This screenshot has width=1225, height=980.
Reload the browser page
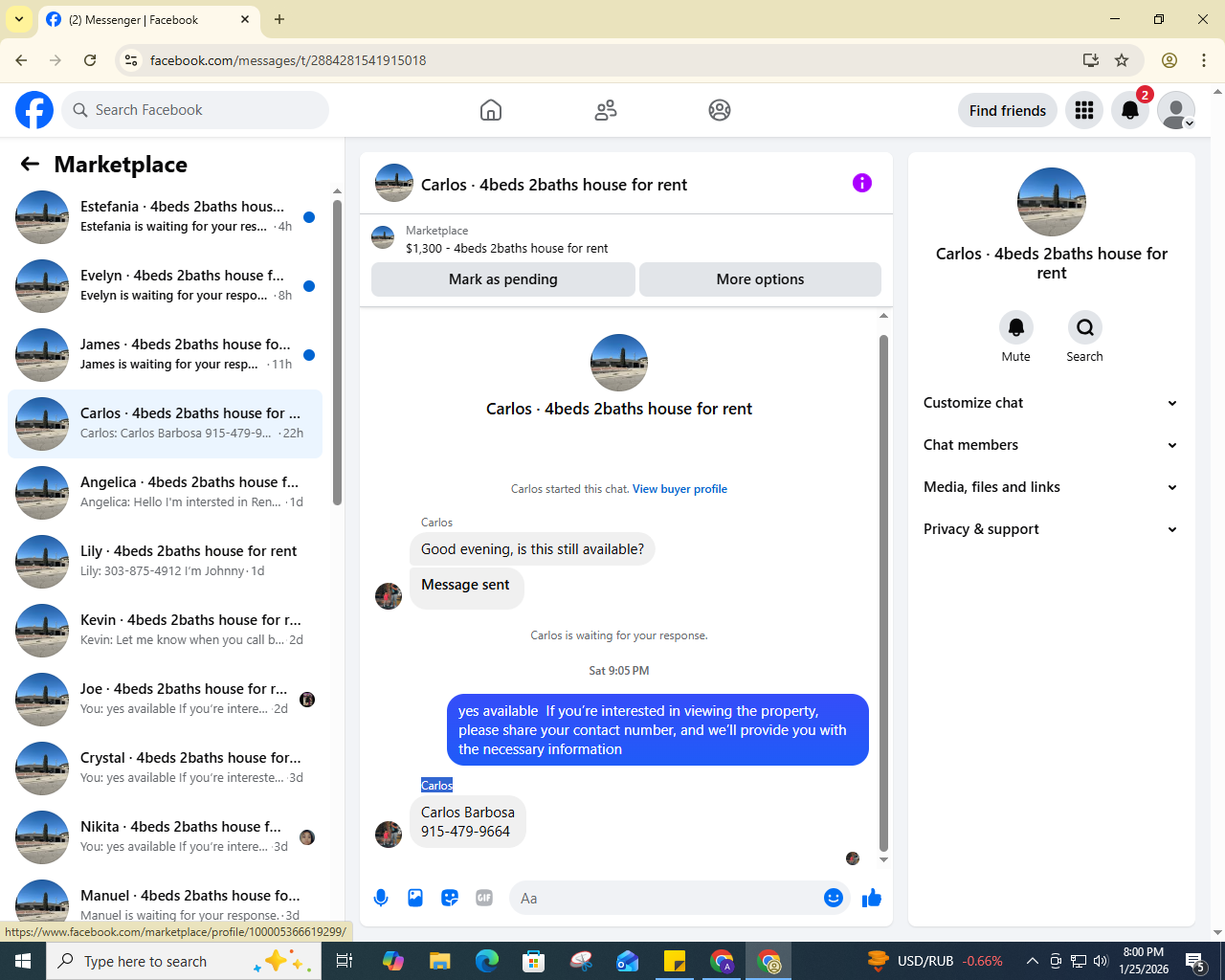tap(90, 60)
